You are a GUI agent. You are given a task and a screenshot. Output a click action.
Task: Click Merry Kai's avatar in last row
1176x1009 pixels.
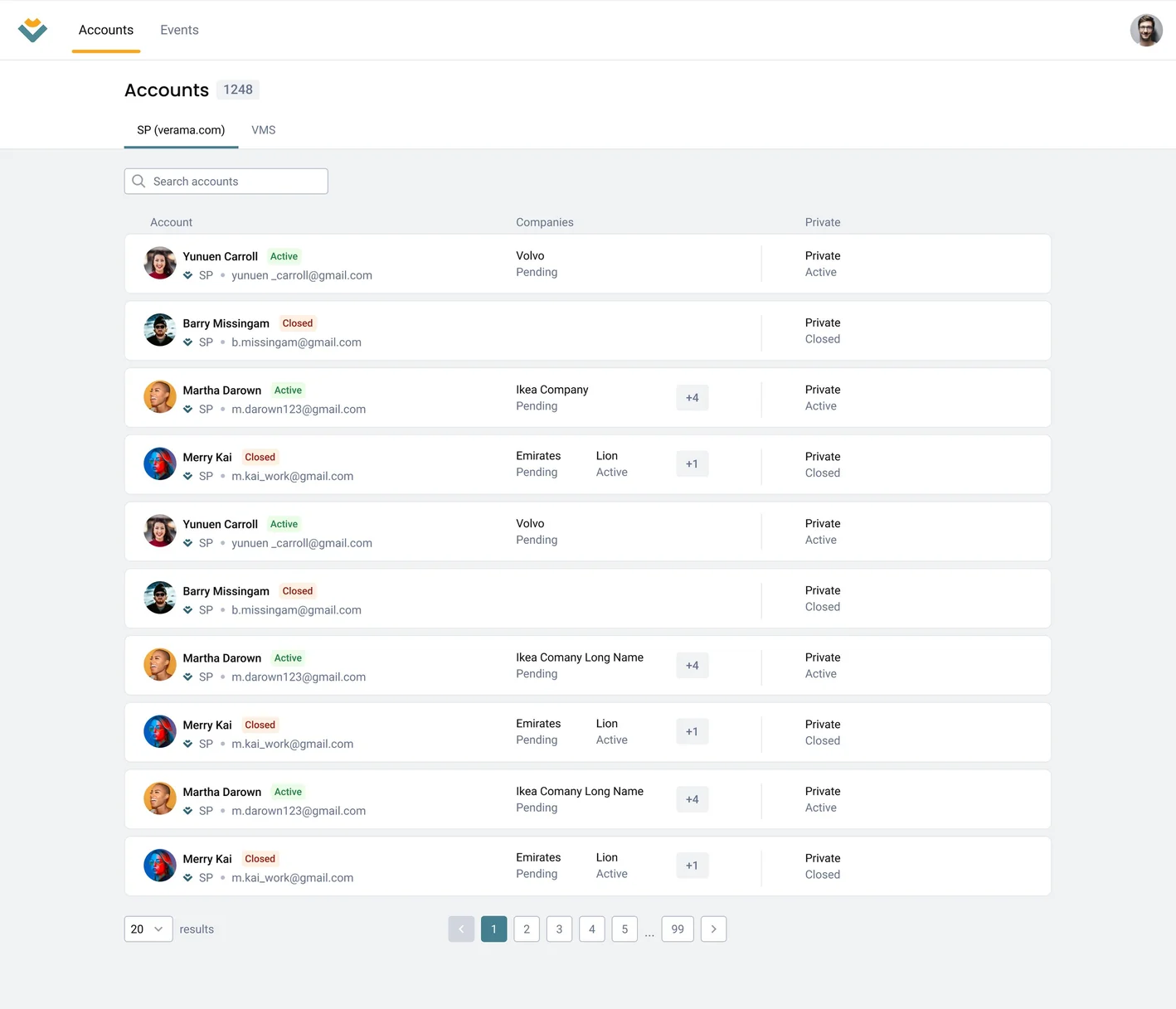(x=160, y=866)
